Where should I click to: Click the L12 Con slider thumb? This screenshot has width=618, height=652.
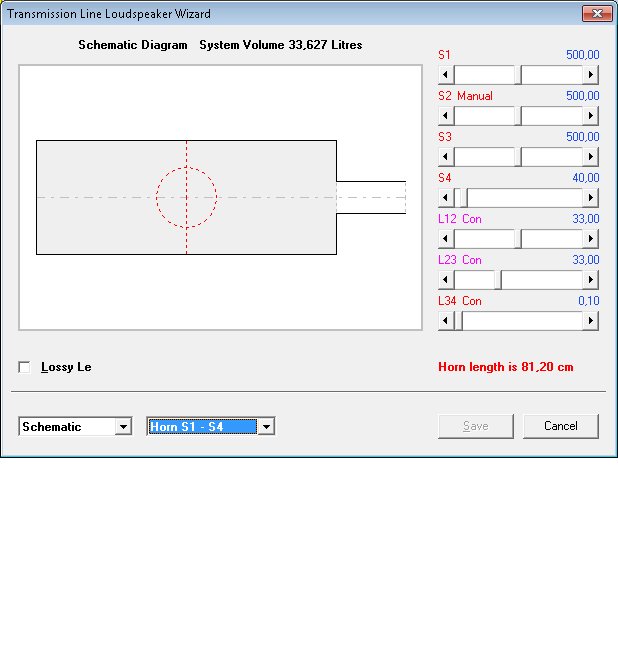coord(518,239)
